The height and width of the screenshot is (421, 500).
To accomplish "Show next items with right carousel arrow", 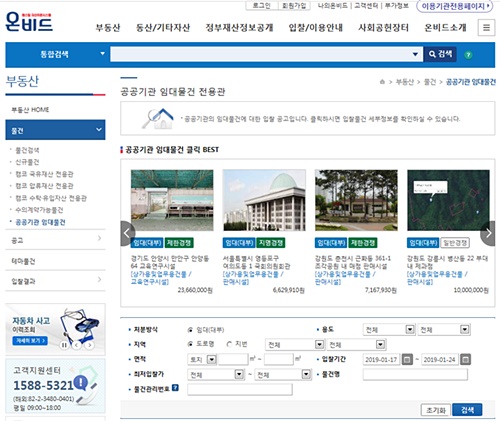I will 488,233.
